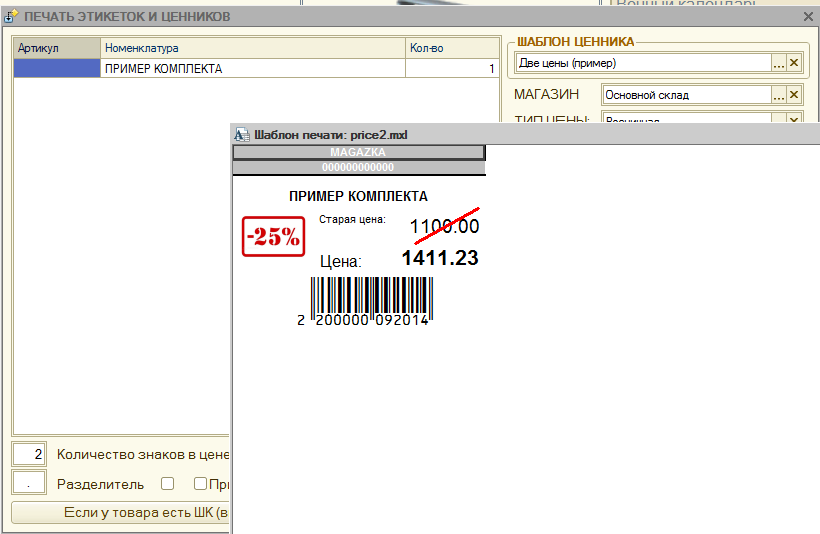The image size is (820, 534).
Task: Click the 'Шаблон печати: price2.mxl' title bar
Action: click(x=525, y=134)
